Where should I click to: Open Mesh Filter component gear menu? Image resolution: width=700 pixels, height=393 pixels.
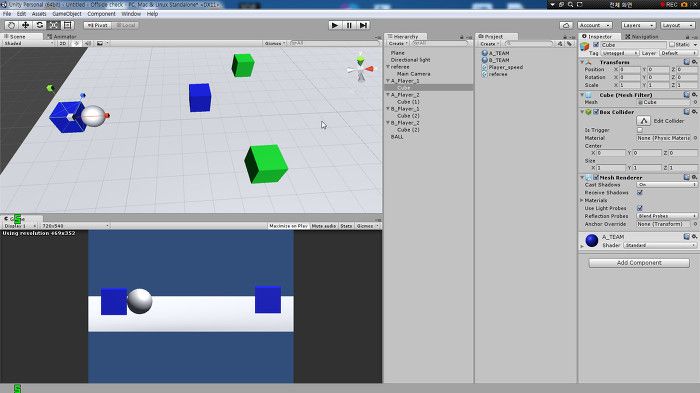694,95
